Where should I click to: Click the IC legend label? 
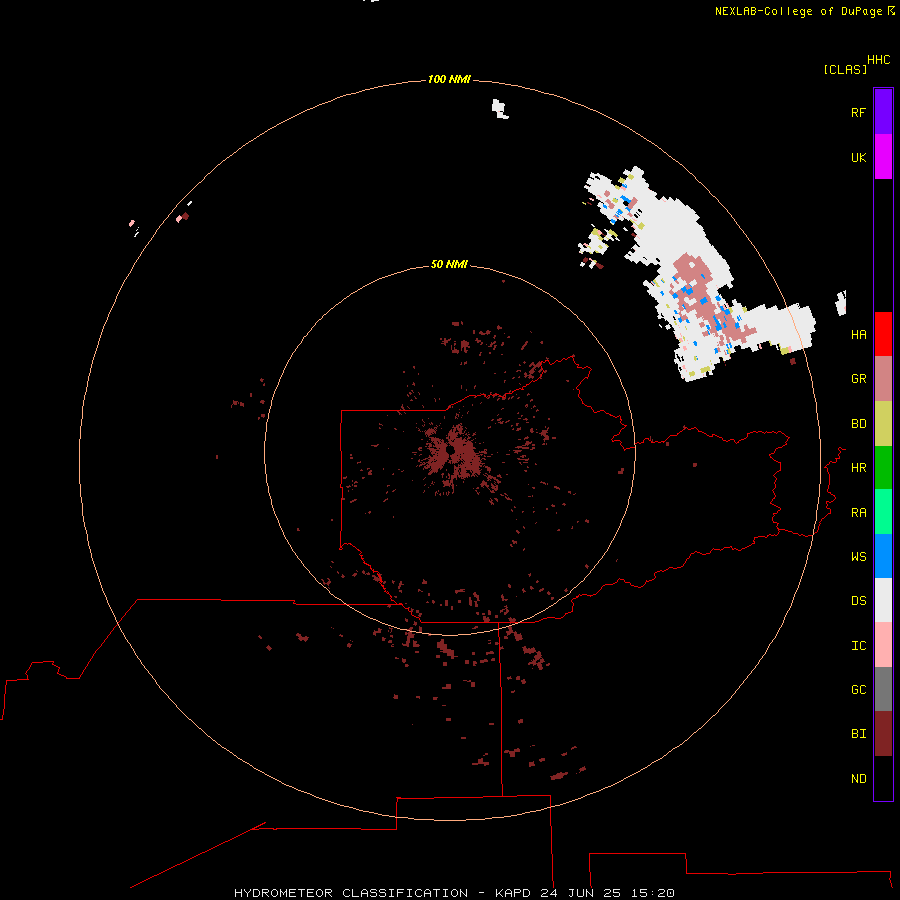coord(858,645)
